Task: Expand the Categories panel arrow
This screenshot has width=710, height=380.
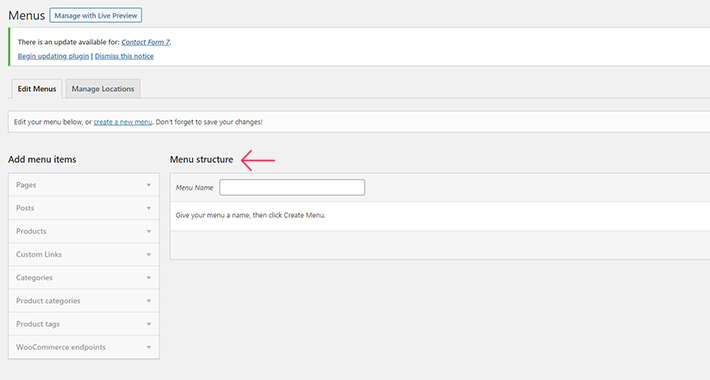Action: point(149,278)
